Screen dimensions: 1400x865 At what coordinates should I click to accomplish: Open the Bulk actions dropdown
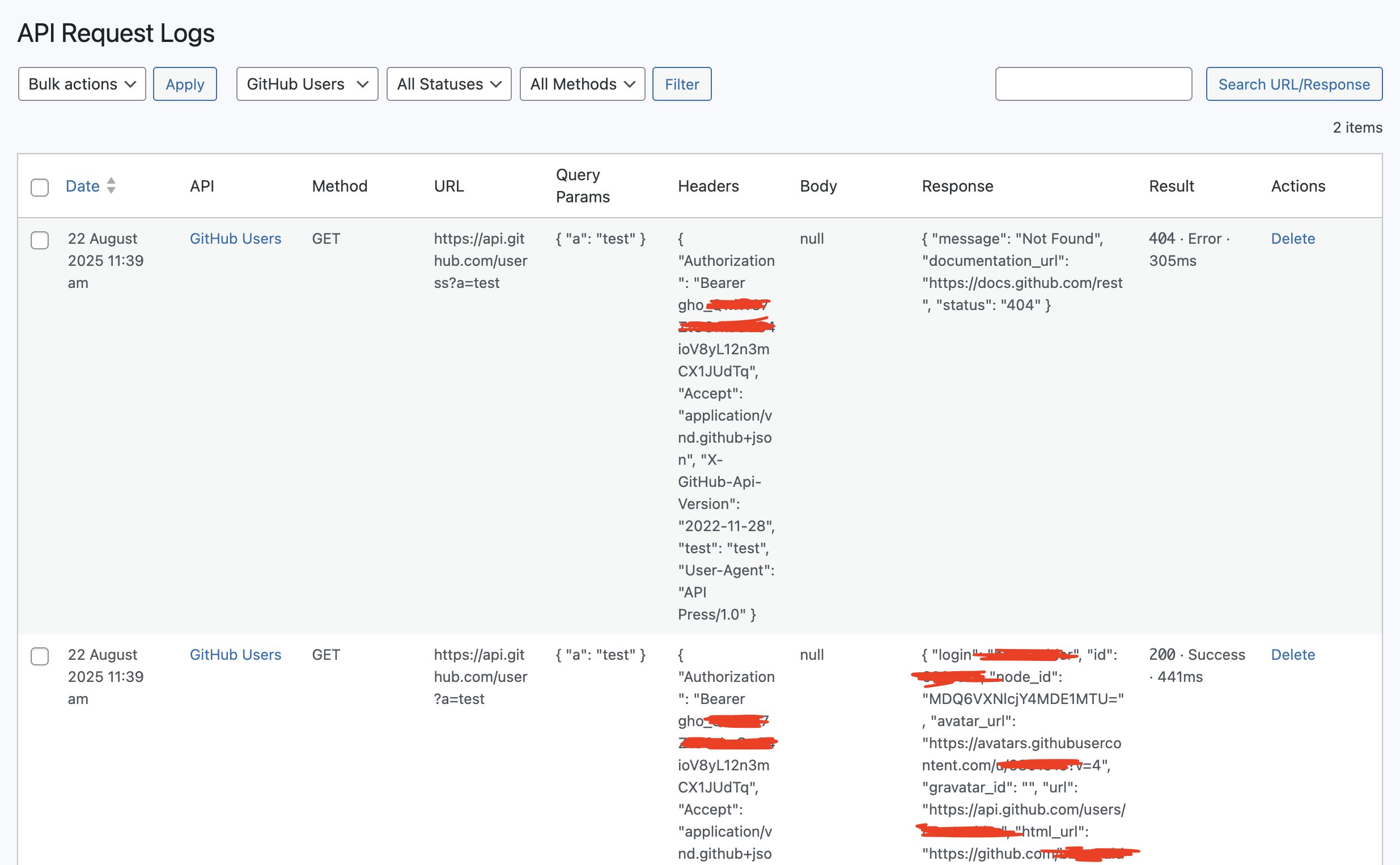(82, 84)
